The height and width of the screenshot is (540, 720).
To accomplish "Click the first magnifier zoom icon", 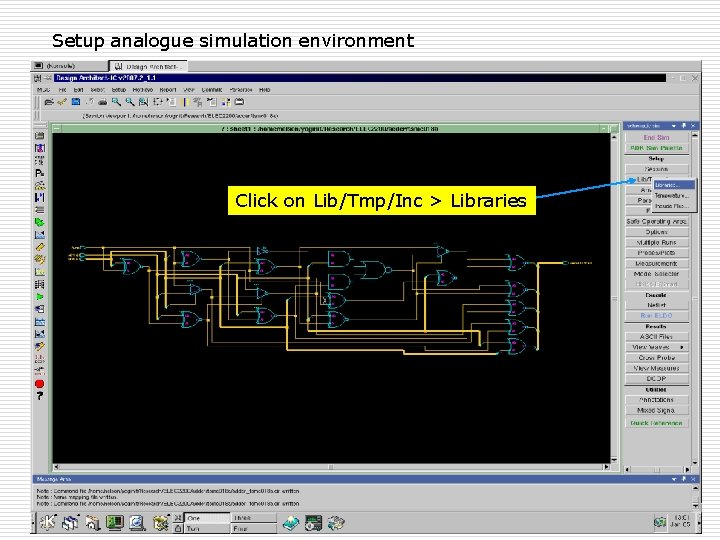I will [117, 102].
